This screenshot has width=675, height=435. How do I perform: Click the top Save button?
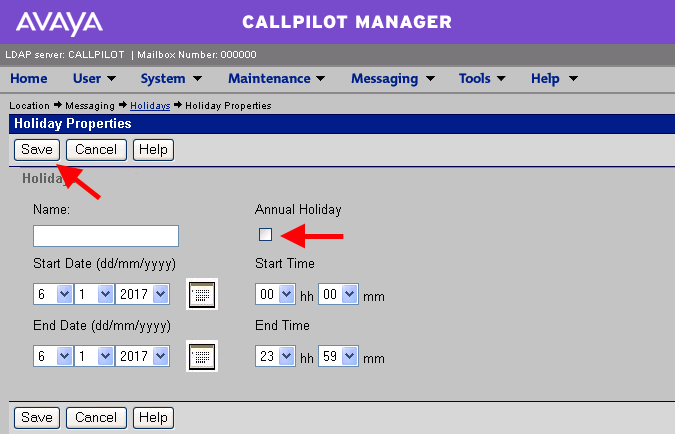tap(37, 150)
